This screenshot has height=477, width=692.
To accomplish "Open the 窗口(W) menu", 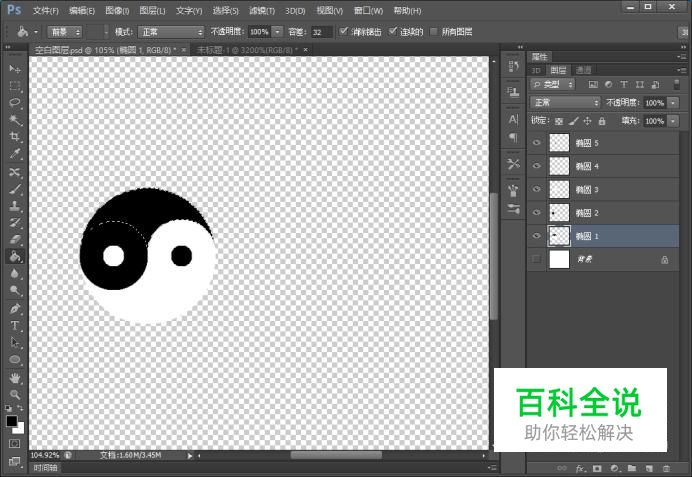I will click(368, 11).
